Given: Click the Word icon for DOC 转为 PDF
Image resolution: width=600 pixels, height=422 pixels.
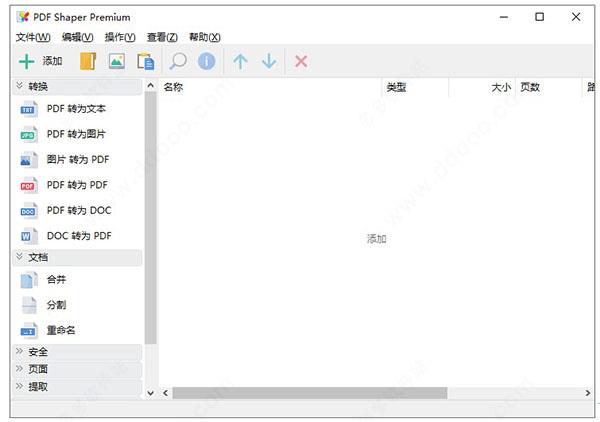Looking at the screenshot, I should (29, 236).
